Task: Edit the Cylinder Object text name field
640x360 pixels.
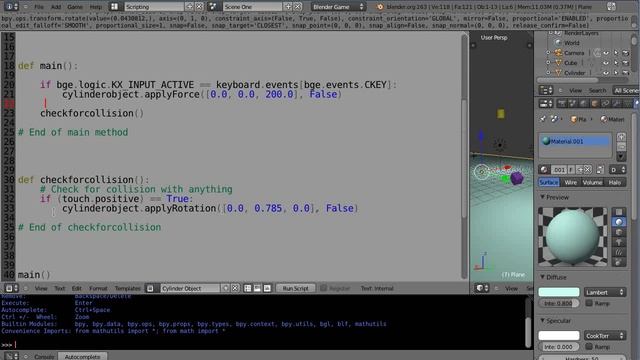Action: (190, 288)
